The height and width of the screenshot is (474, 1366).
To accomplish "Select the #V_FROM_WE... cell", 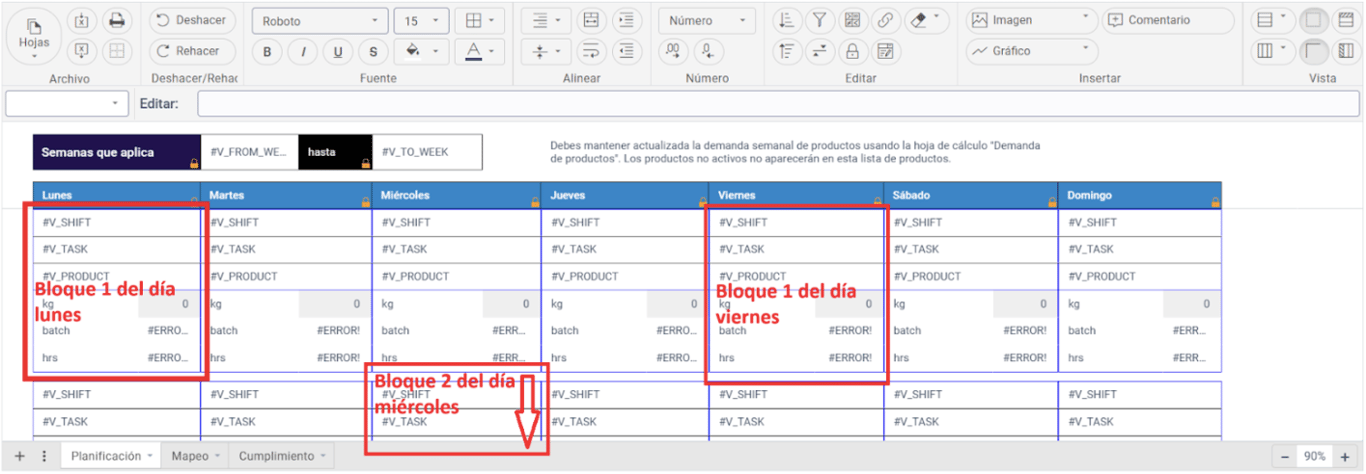I will pyautogui.click(x=250, y=152).
